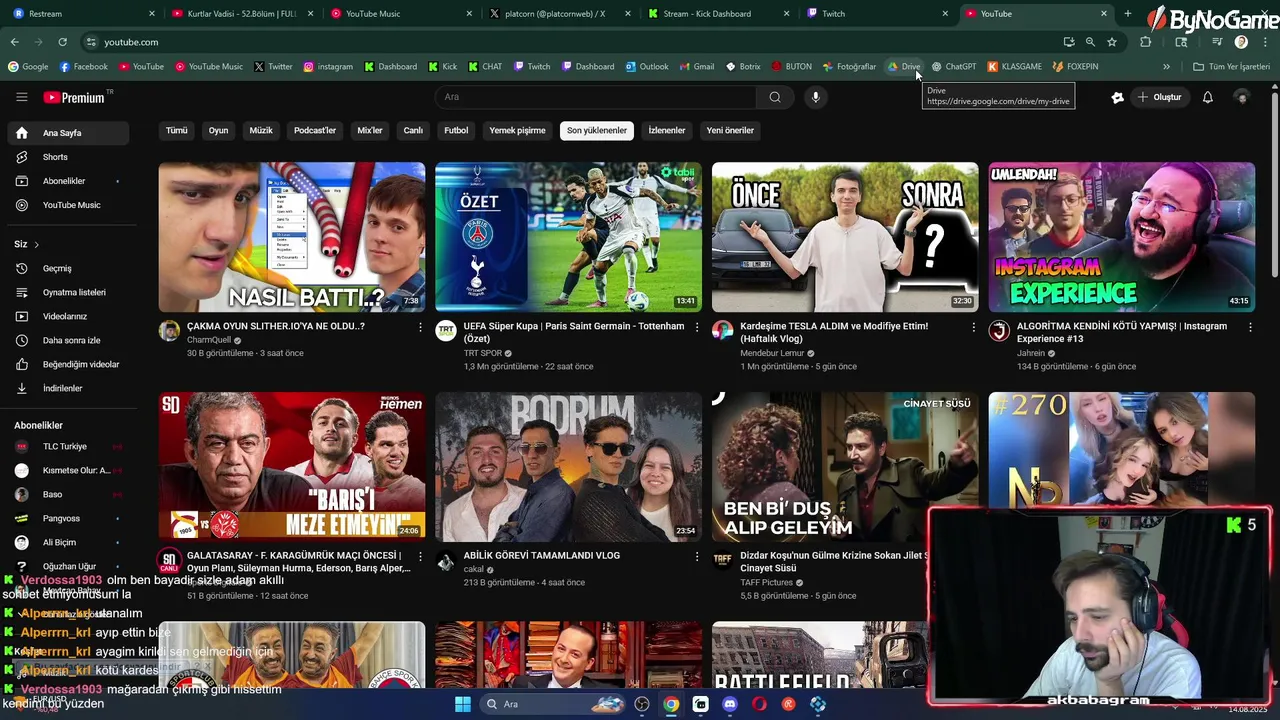Image resolution: width=1280 pixels, height=720 pixels.
Task: Switch to the platcorn X browser tab
Action: [561, 14]
